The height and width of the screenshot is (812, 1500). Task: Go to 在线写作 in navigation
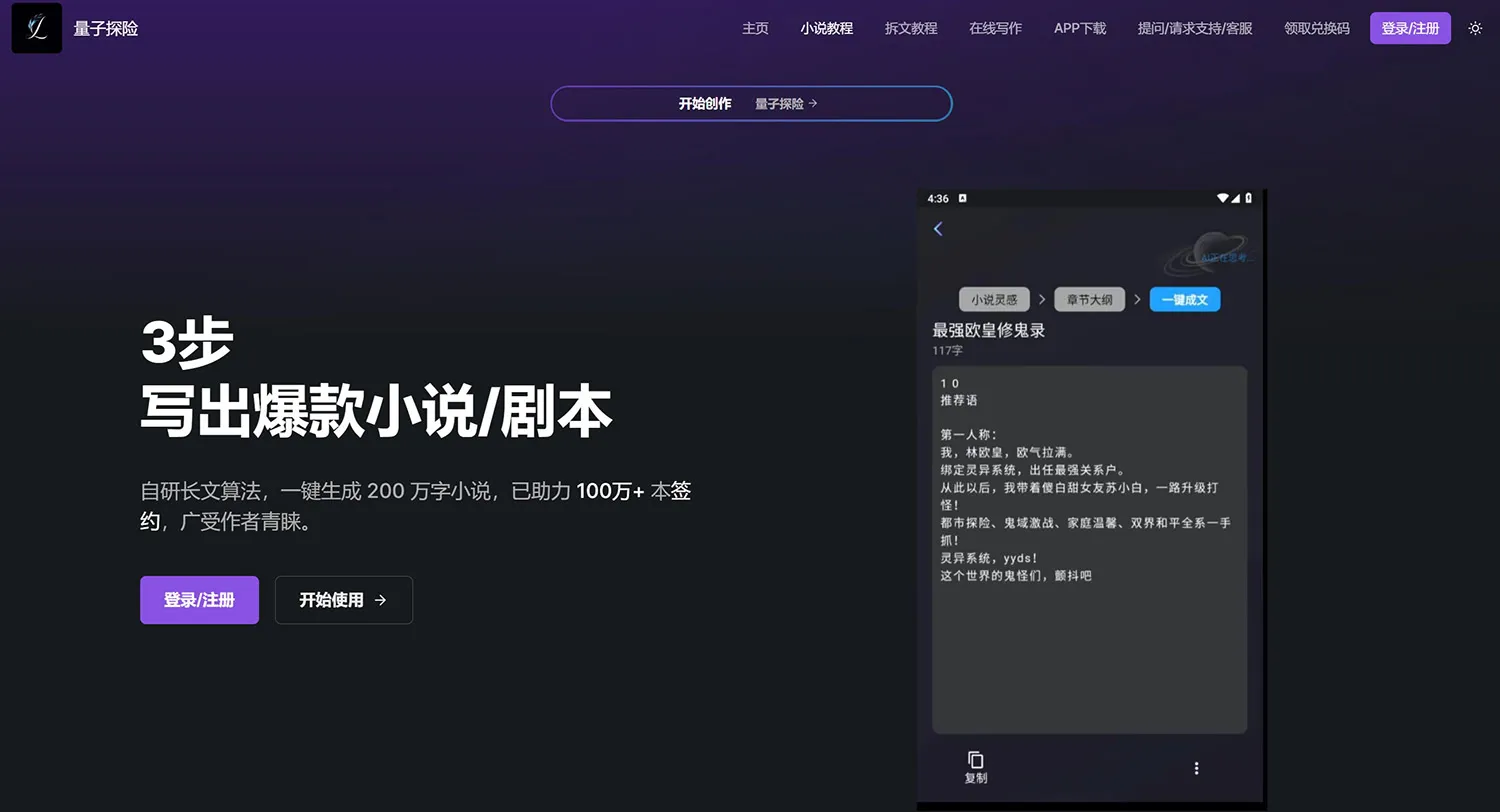[995, 28]
